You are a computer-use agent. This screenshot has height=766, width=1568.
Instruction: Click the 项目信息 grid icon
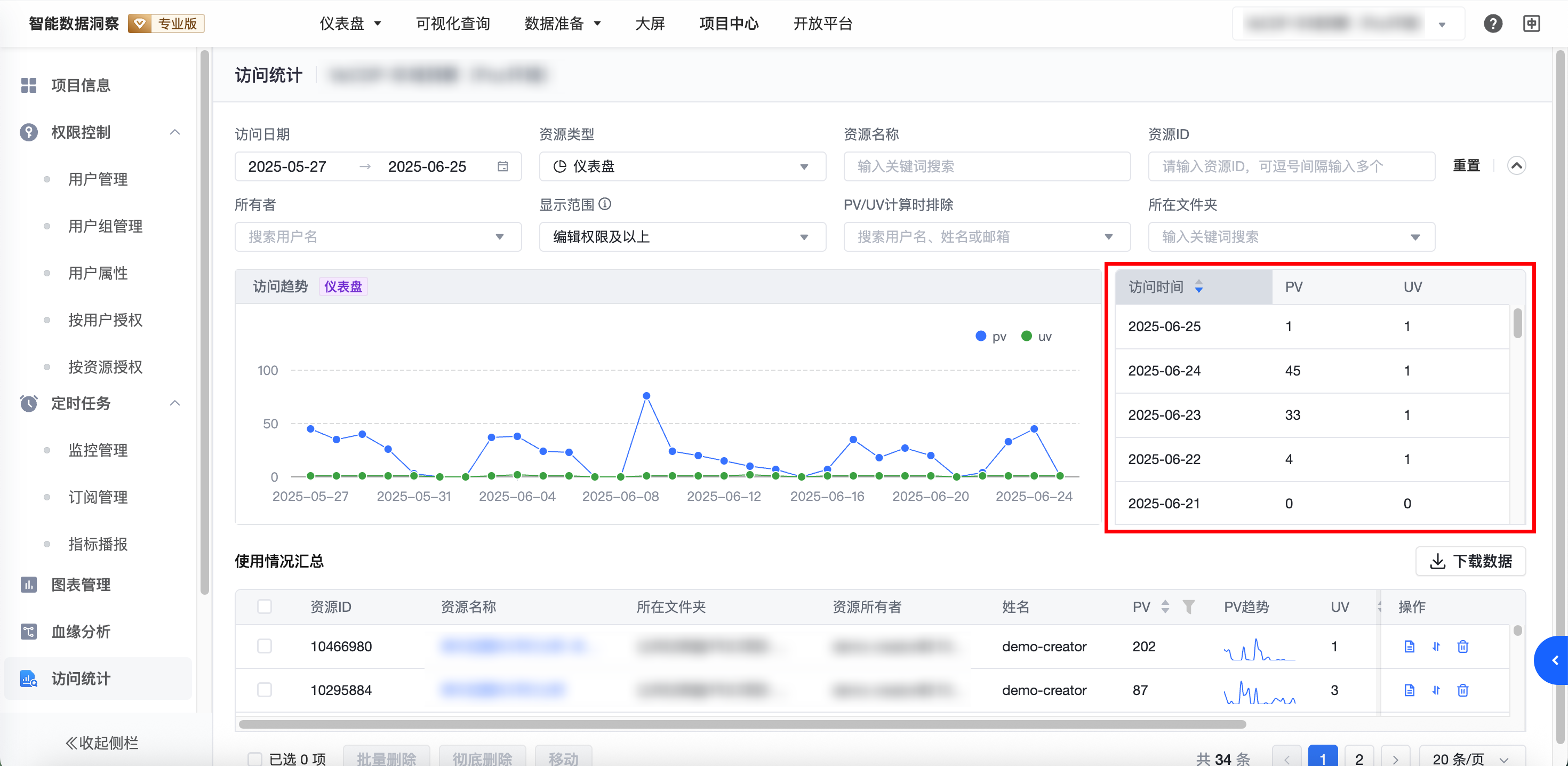coord(29,85)
